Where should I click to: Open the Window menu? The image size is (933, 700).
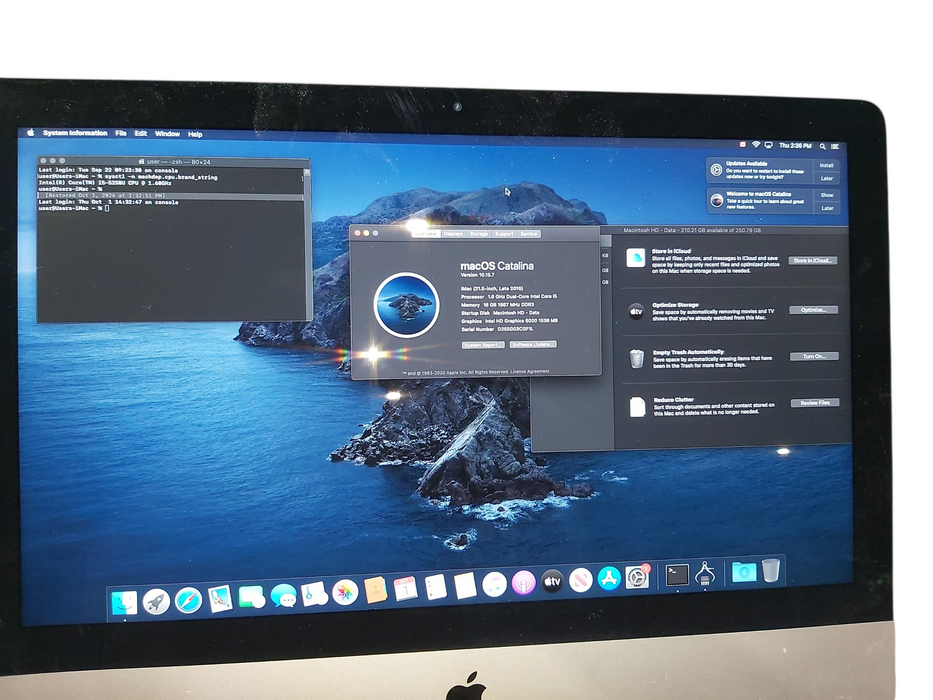(167, 134)
